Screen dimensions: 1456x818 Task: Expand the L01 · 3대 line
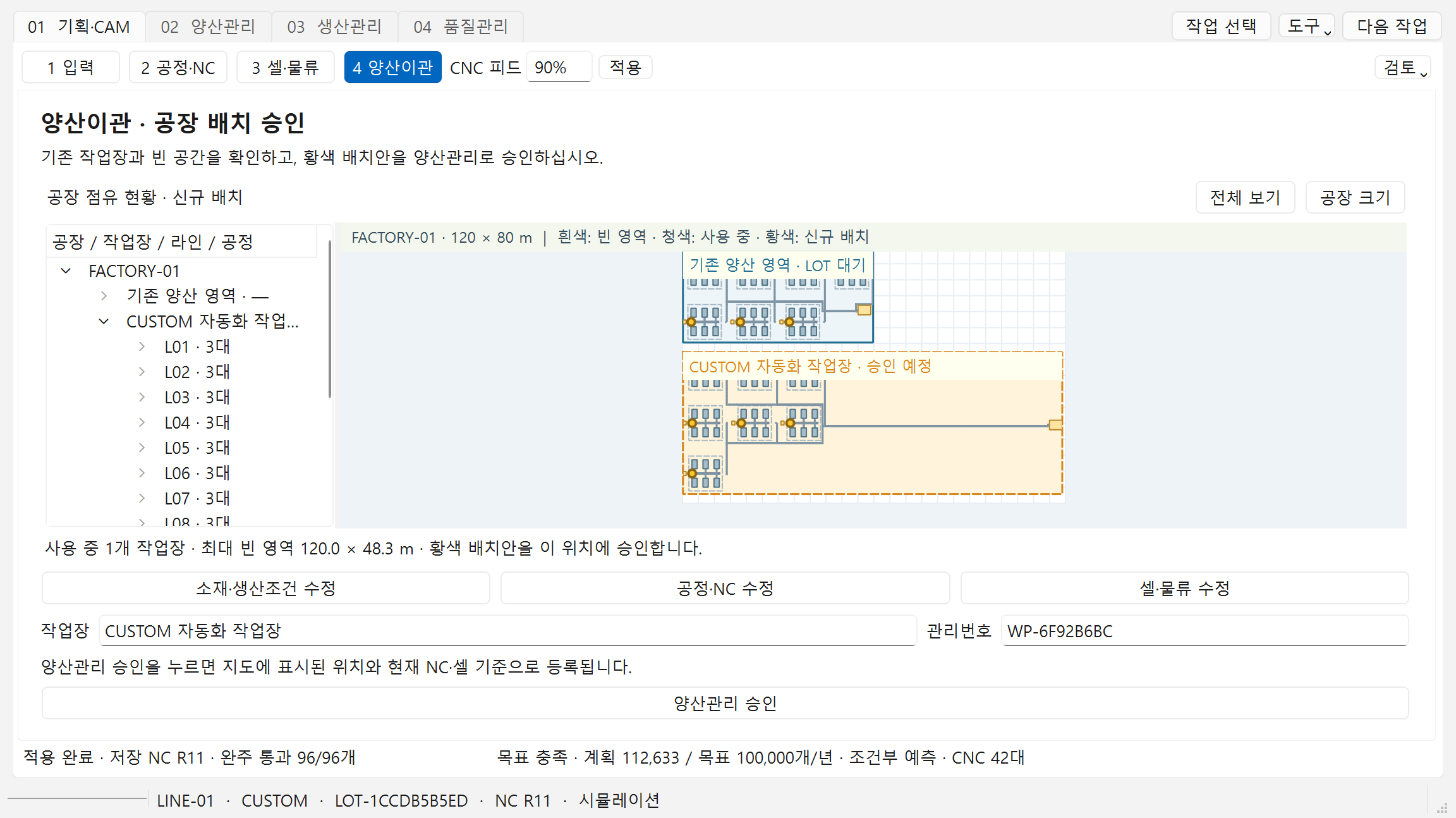click(x=142, y=346)
